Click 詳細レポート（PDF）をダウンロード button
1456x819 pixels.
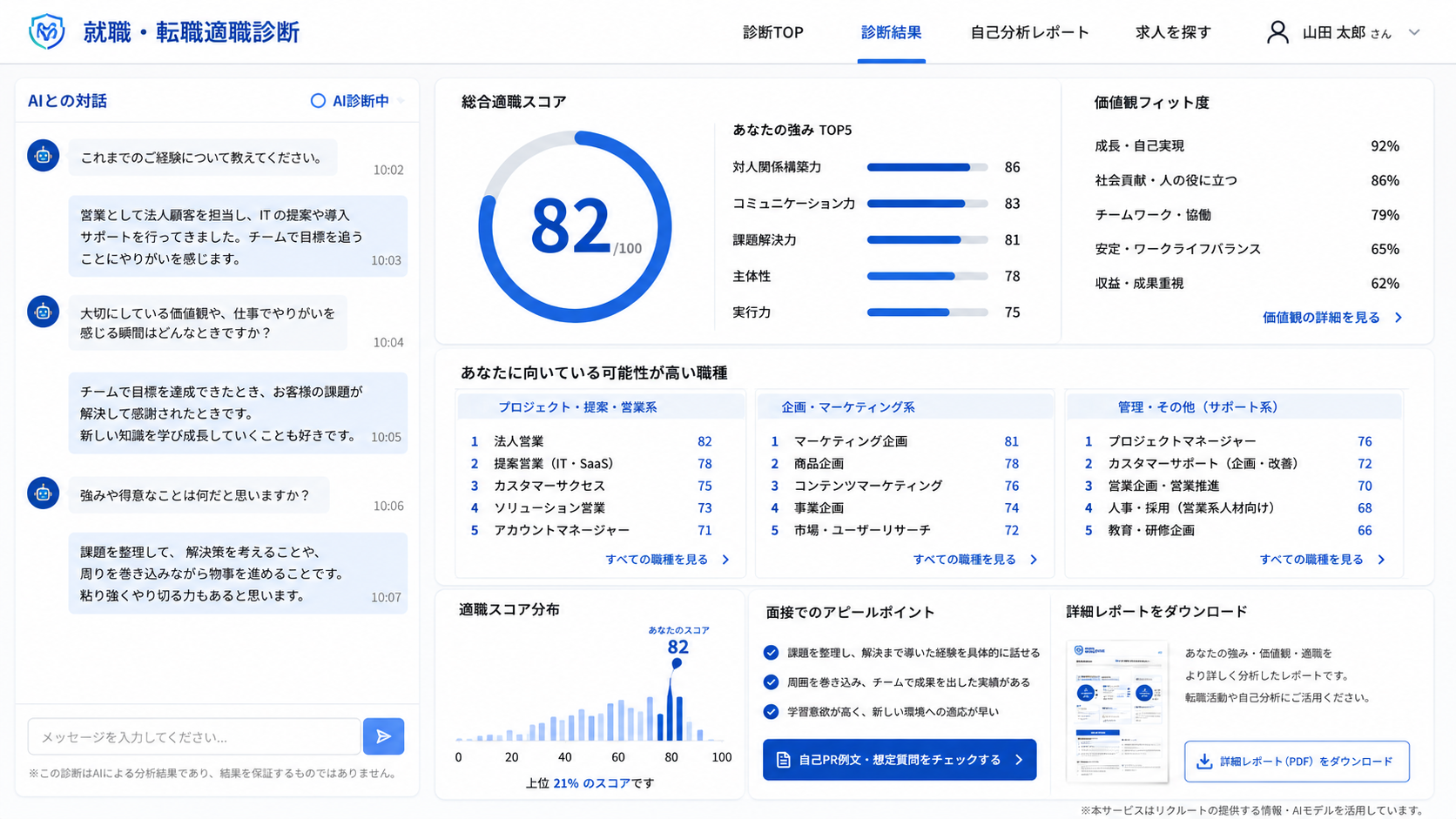coord(1297,762)
